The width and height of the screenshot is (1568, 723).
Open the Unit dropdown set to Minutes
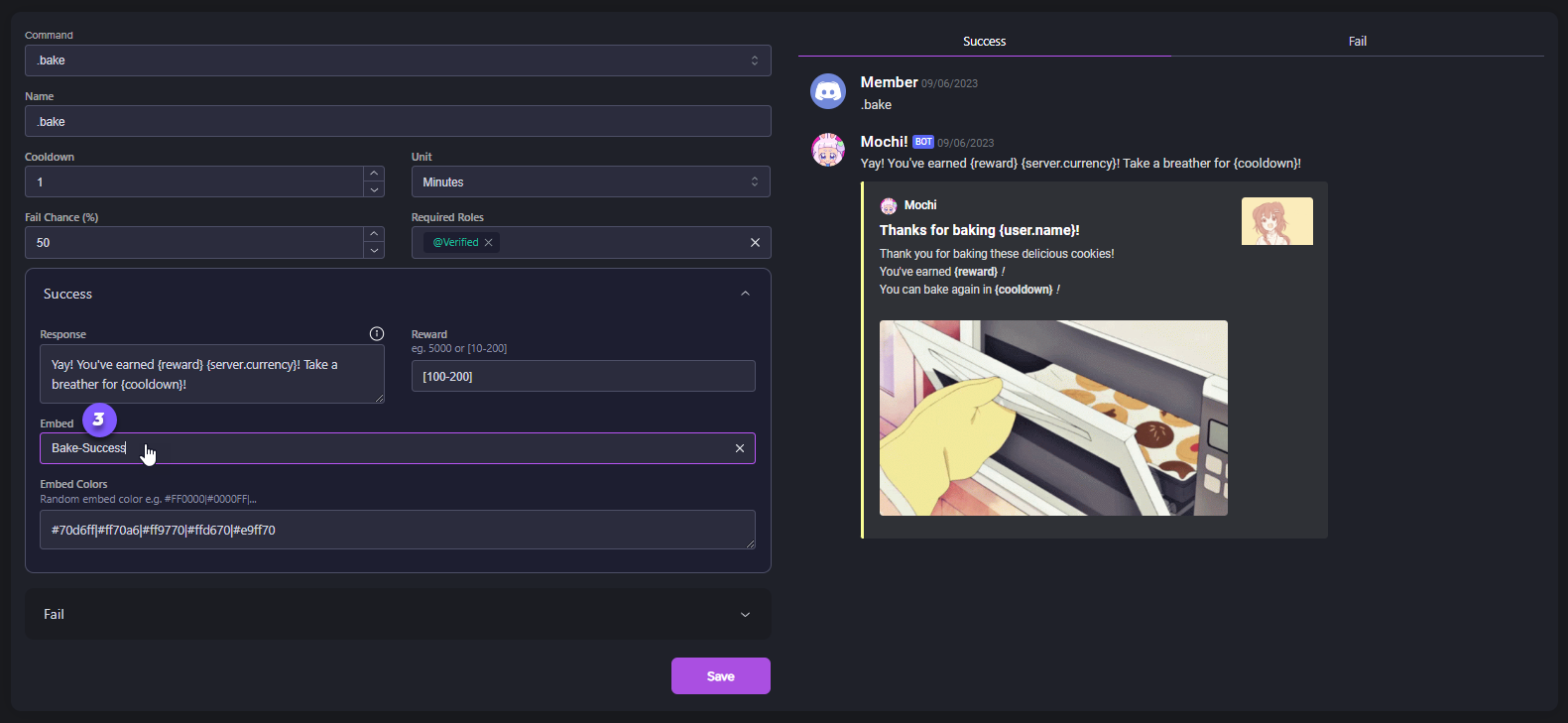coord(590,182)
